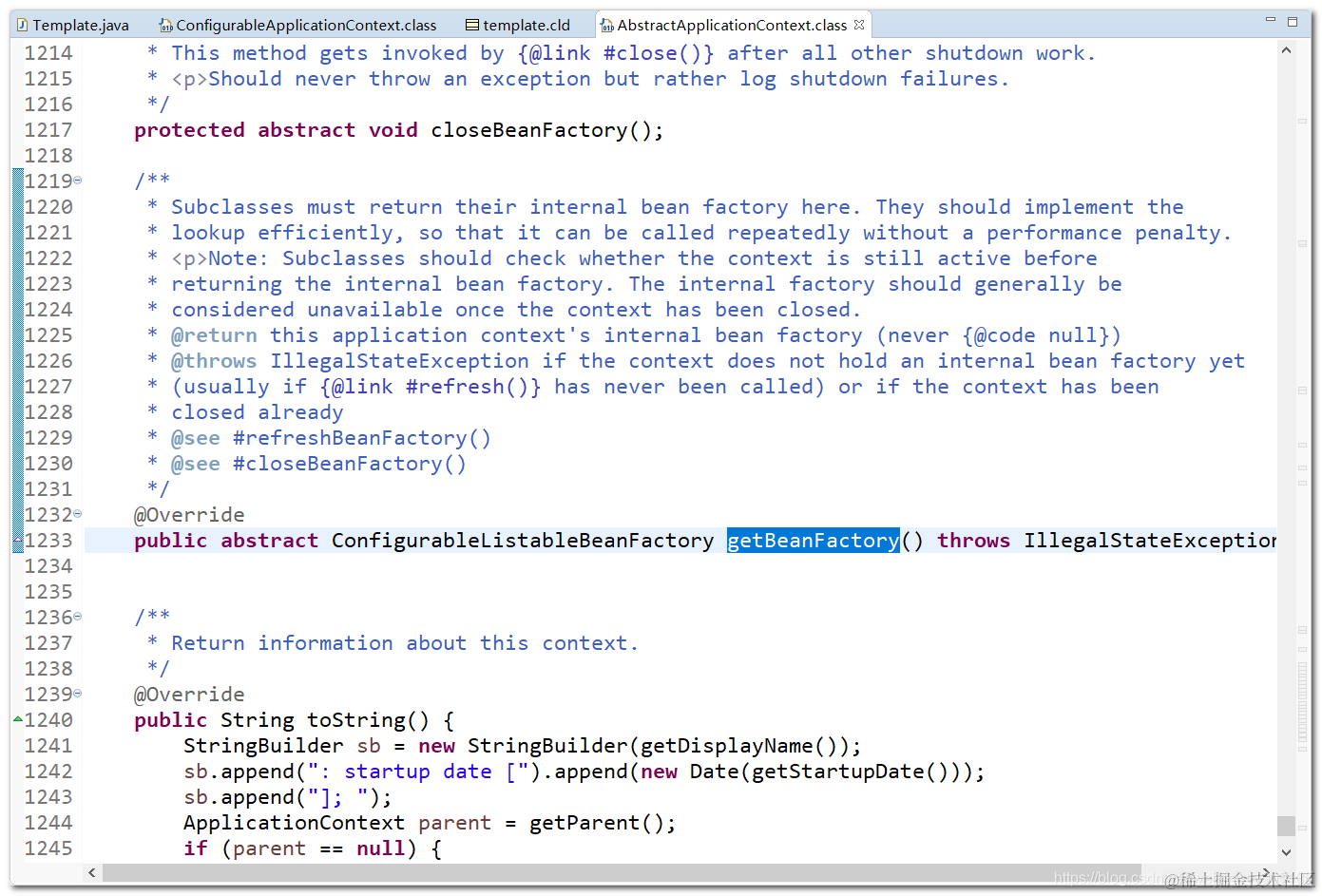Click the Java file icon on Template.java tab
The image size is (1322, 896).
pos(22,26)
